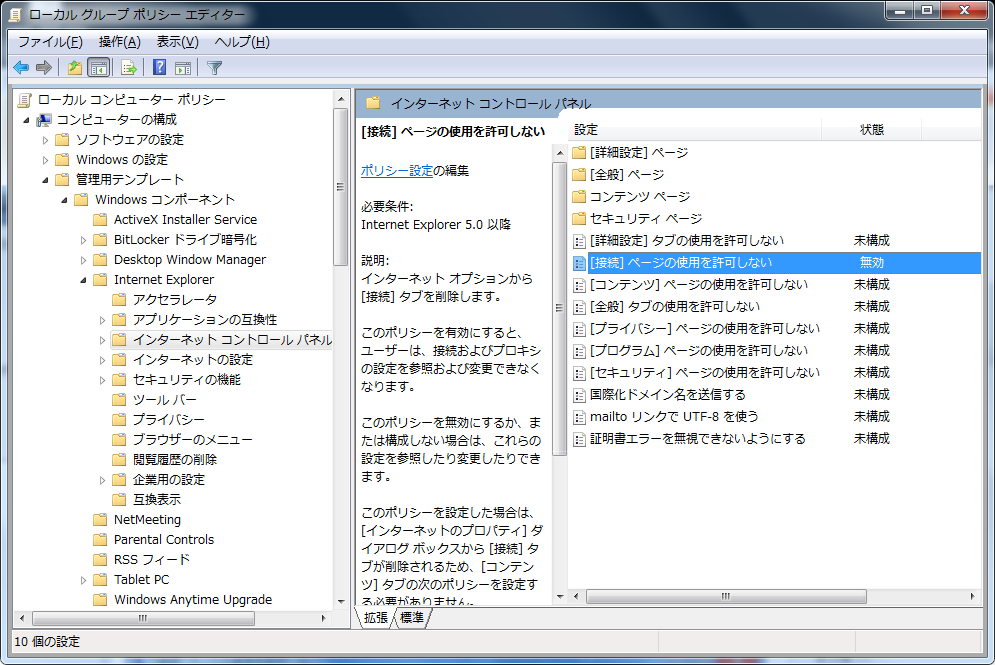
Task: Select the NetMeeting folder in the tree
Action: (x=147, y=519)
